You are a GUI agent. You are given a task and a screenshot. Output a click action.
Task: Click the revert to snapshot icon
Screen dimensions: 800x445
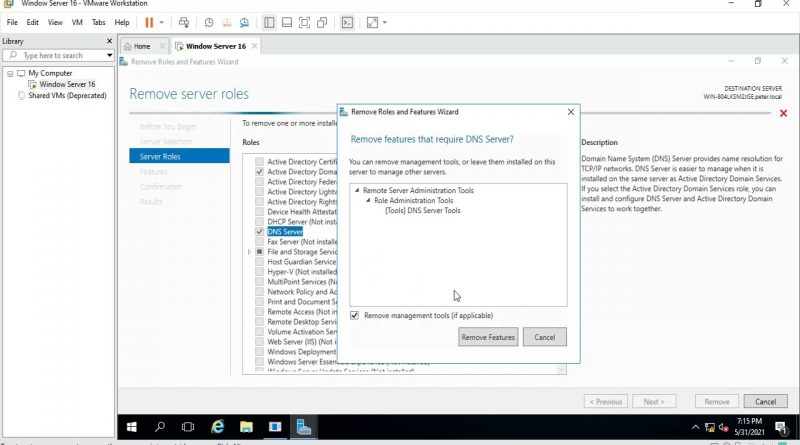click(x=227, y=22)
